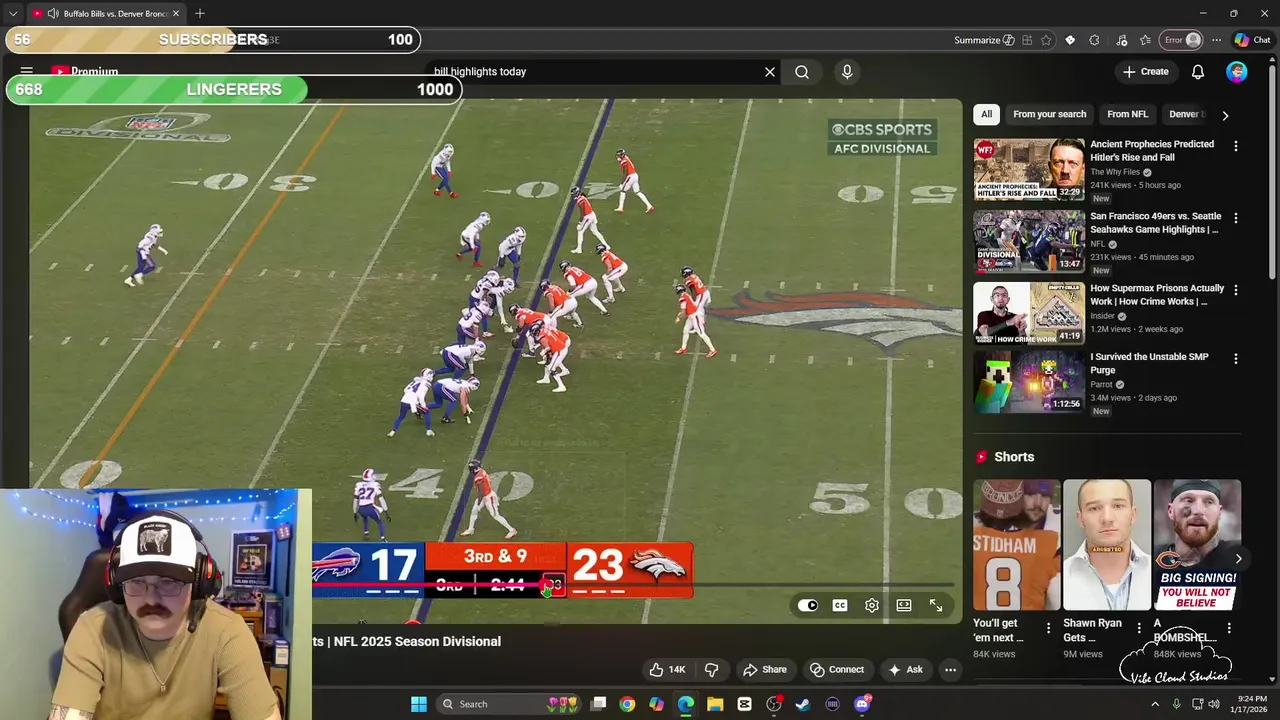Click the YouTube search magnifier button
Screen dimensions: 1280x720
pyautogui.click(x=802, y=72)
